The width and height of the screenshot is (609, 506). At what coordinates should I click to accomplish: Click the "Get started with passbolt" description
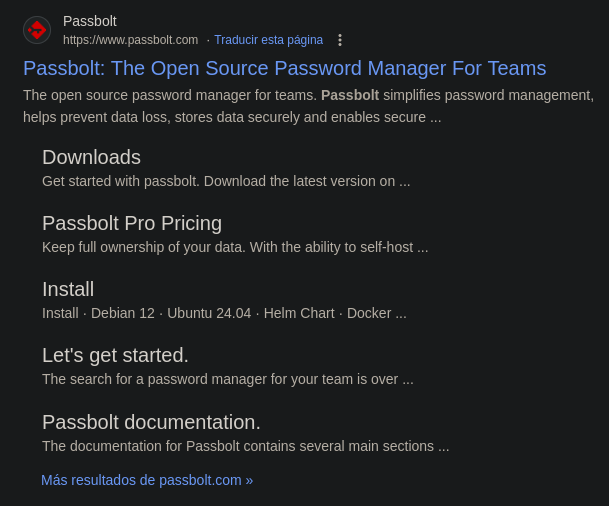[226, 181]
